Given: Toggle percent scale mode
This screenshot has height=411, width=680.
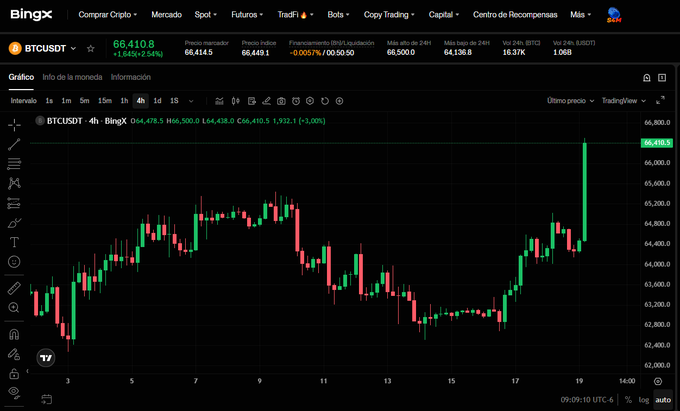Looking at the screenshot, I should click(628, 400).
